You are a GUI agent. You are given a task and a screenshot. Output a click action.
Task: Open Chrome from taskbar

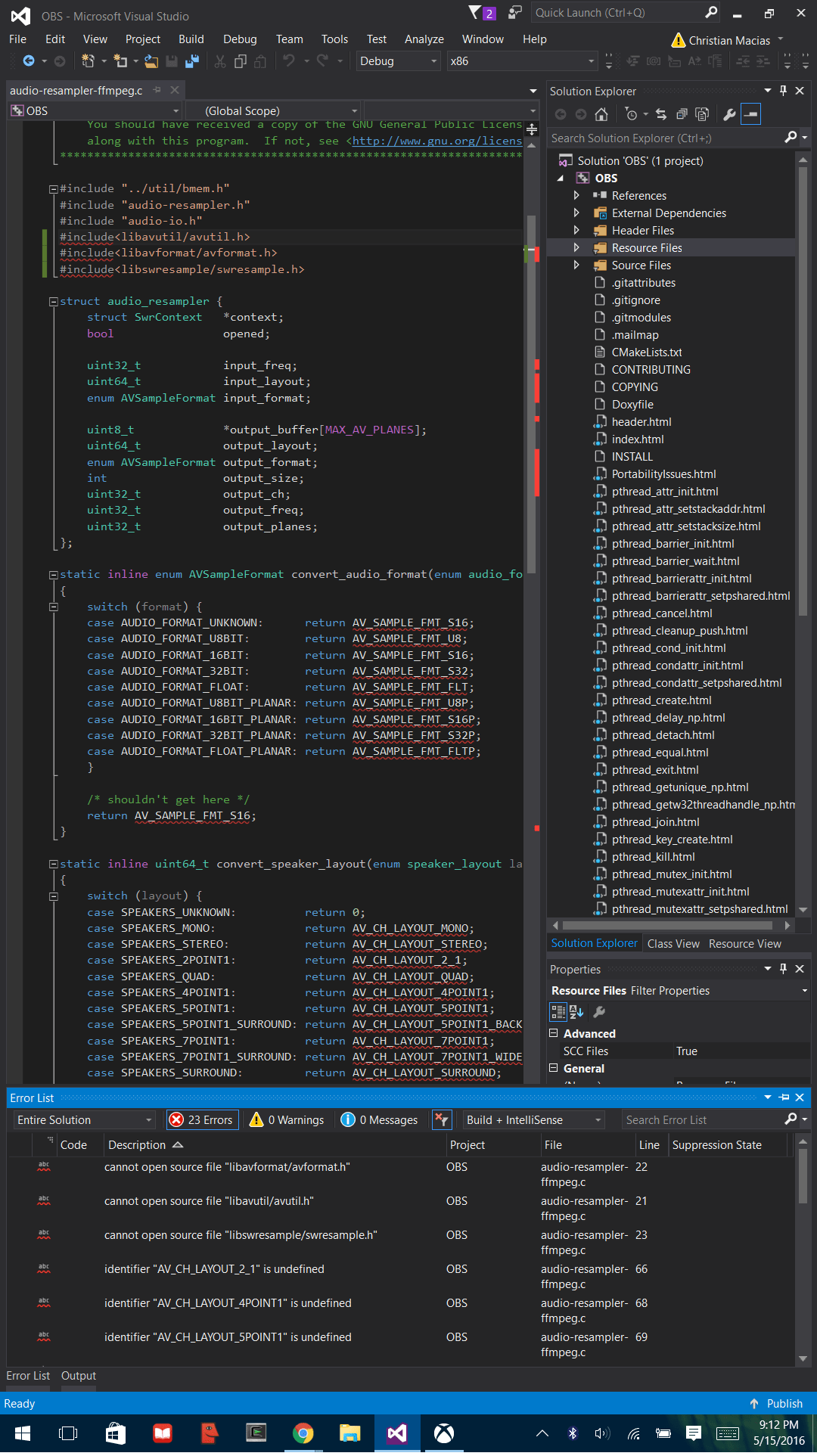pyautogui.click(x=303, y=1433)
